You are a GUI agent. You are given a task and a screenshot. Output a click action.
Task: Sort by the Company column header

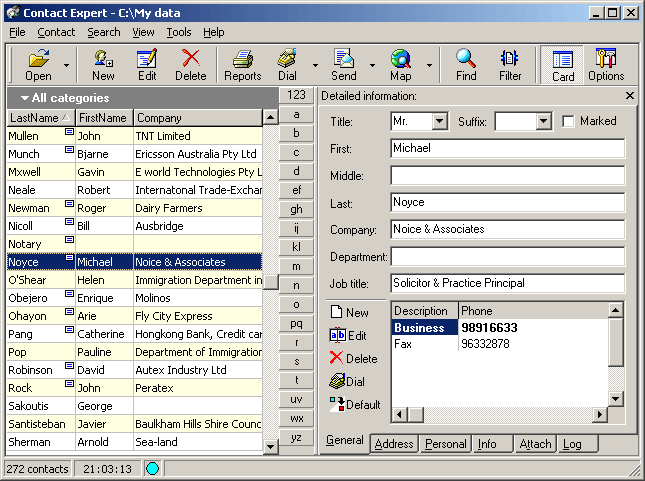coord(198,118)
